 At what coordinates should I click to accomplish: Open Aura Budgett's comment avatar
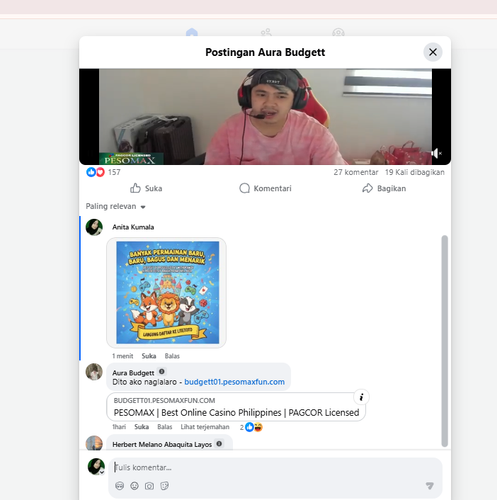(94, 372)
